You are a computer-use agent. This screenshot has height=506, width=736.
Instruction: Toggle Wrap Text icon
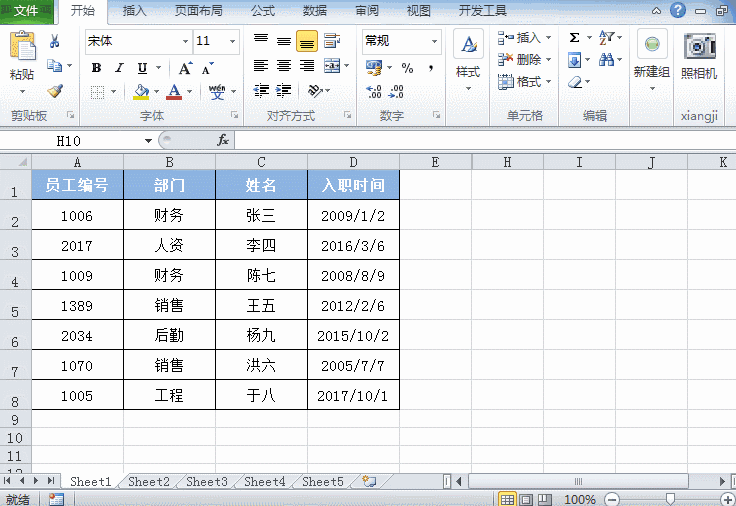[x=332, y=41]
